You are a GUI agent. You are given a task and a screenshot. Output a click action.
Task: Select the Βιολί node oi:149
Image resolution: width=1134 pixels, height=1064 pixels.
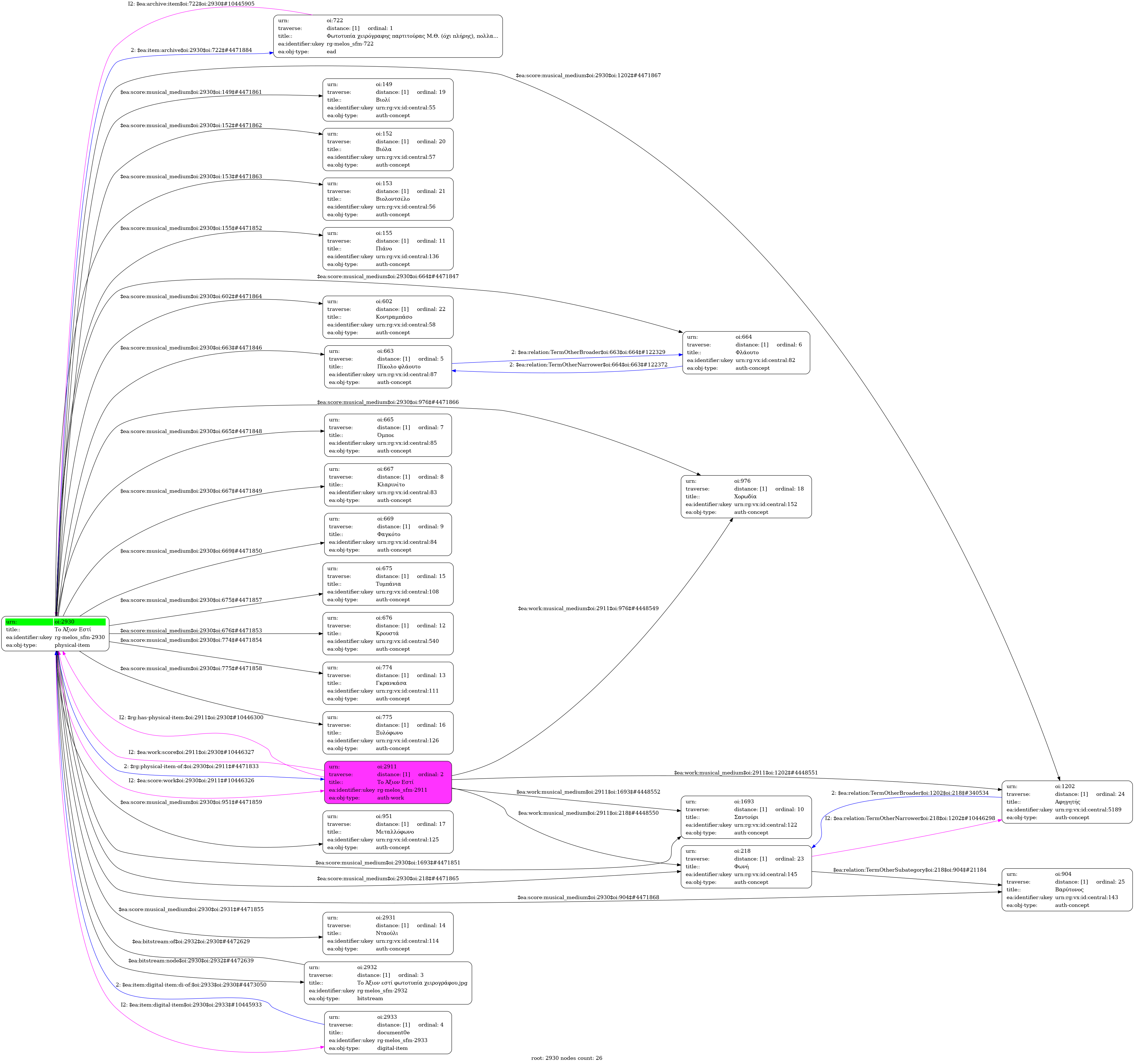[388, 100]
